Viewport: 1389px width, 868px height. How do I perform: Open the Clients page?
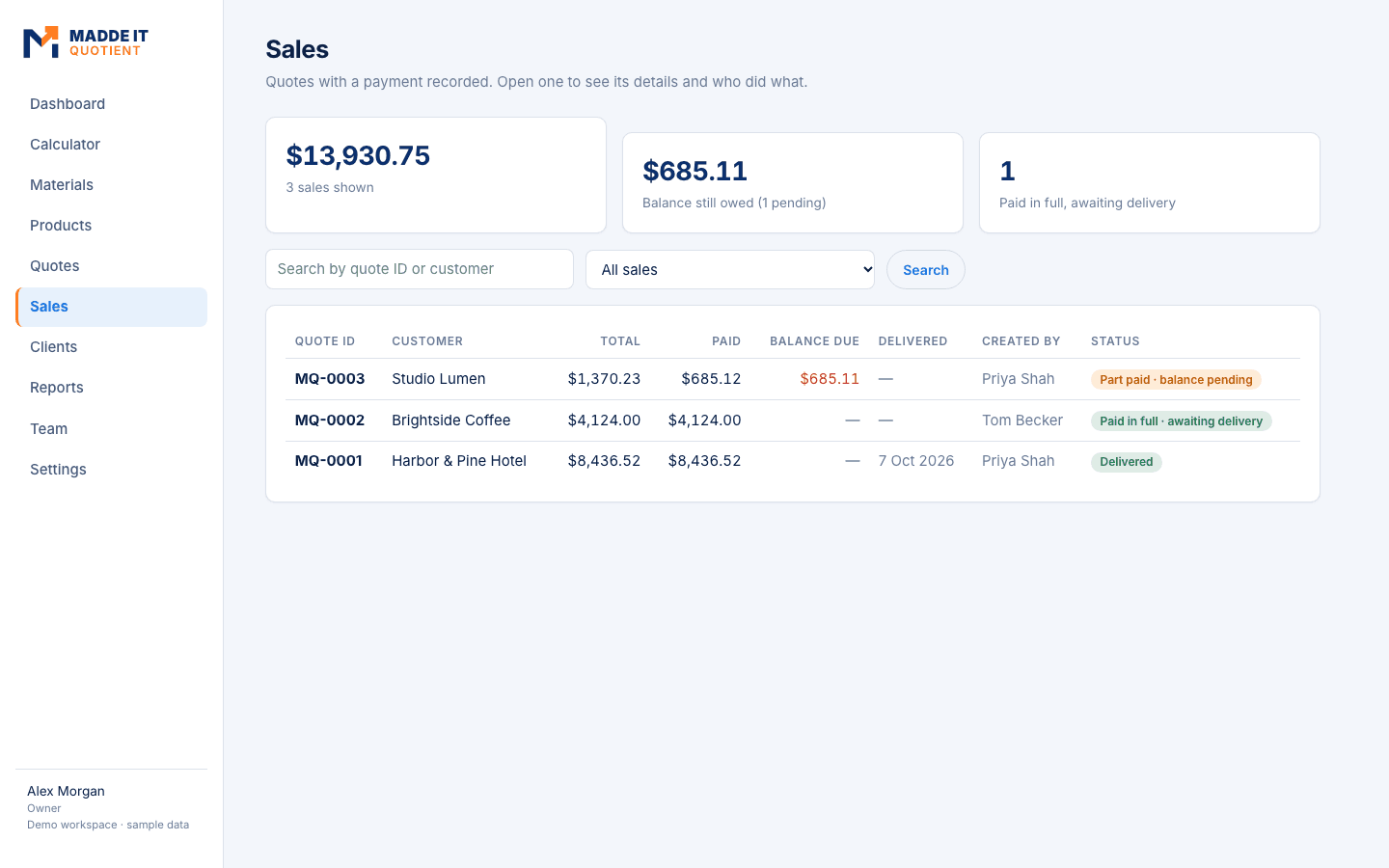tap(111, 347)
